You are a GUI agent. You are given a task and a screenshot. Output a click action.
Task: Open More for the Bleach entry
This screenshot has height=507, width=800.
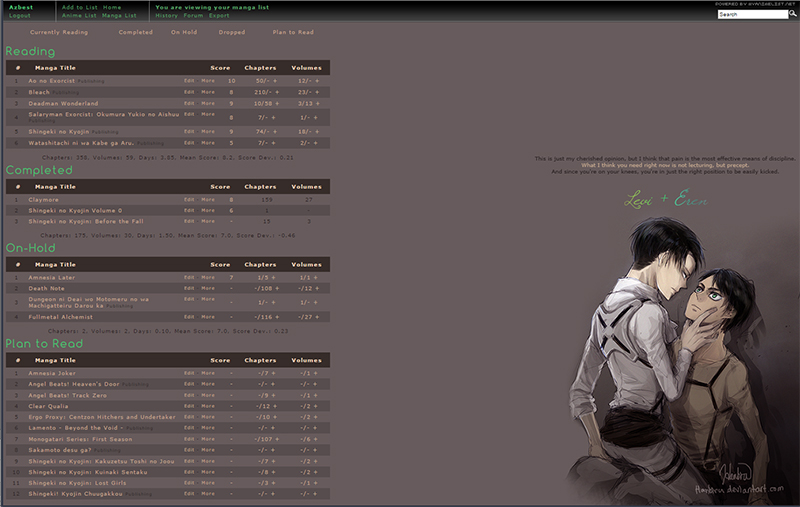[208, 92]
